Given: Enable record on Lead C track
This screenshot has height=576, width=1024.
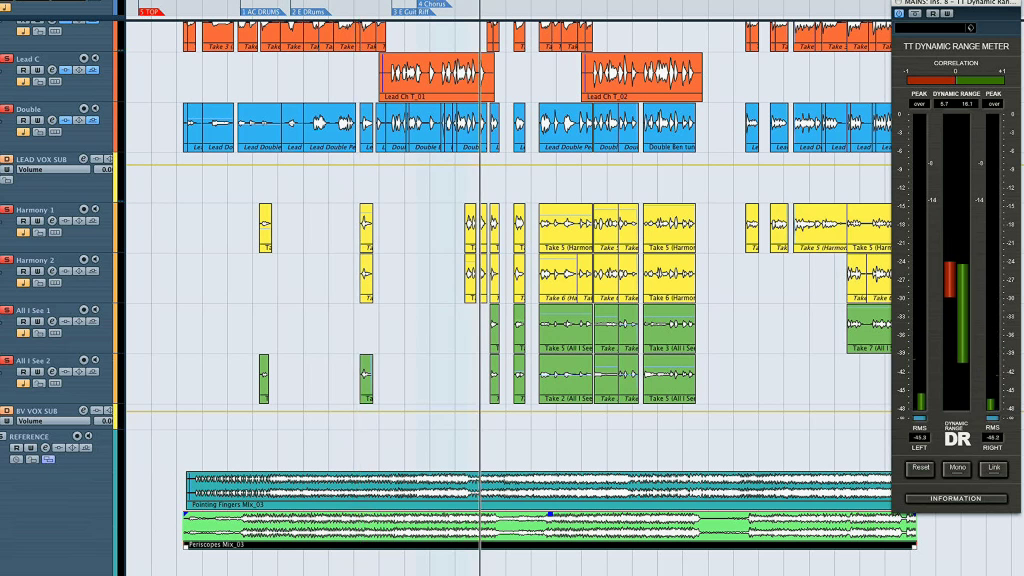Looking at the screenshot, I should [84, 58].
